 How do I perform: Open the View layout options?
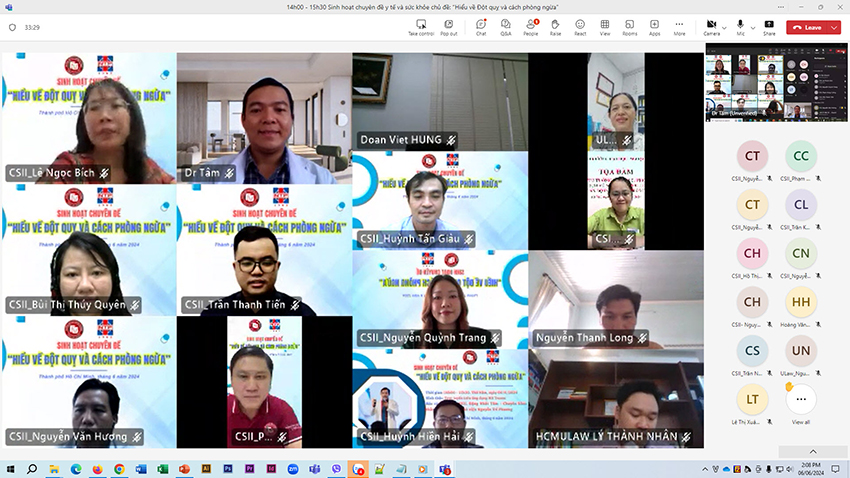pos(605,27)
